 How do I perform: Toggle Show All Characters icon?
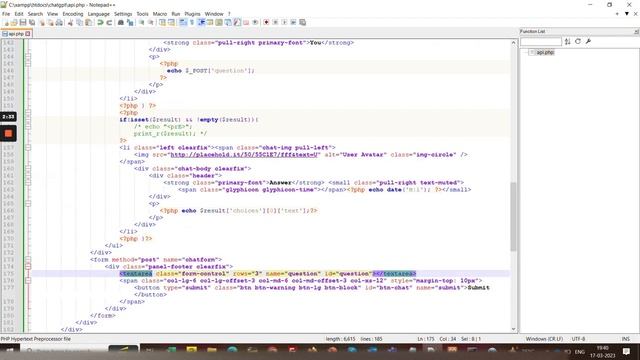click(x=192, y=22)
